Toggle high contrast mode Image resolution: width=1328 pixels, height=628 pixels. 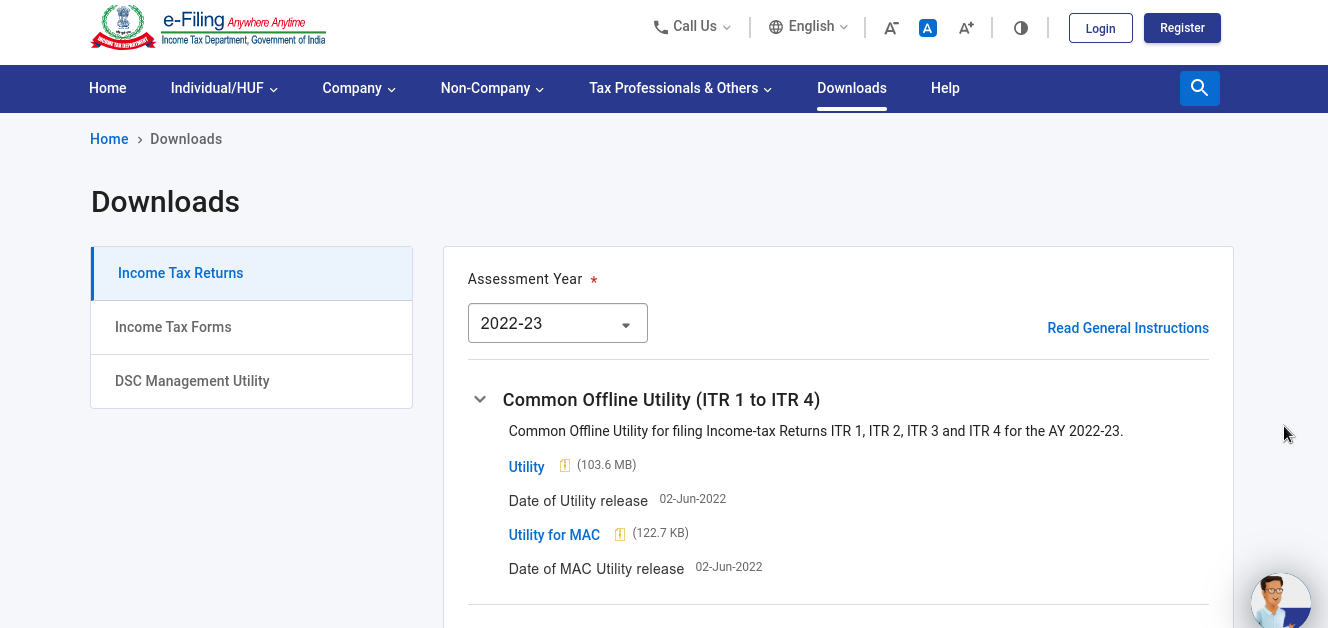pos(1021,28)
